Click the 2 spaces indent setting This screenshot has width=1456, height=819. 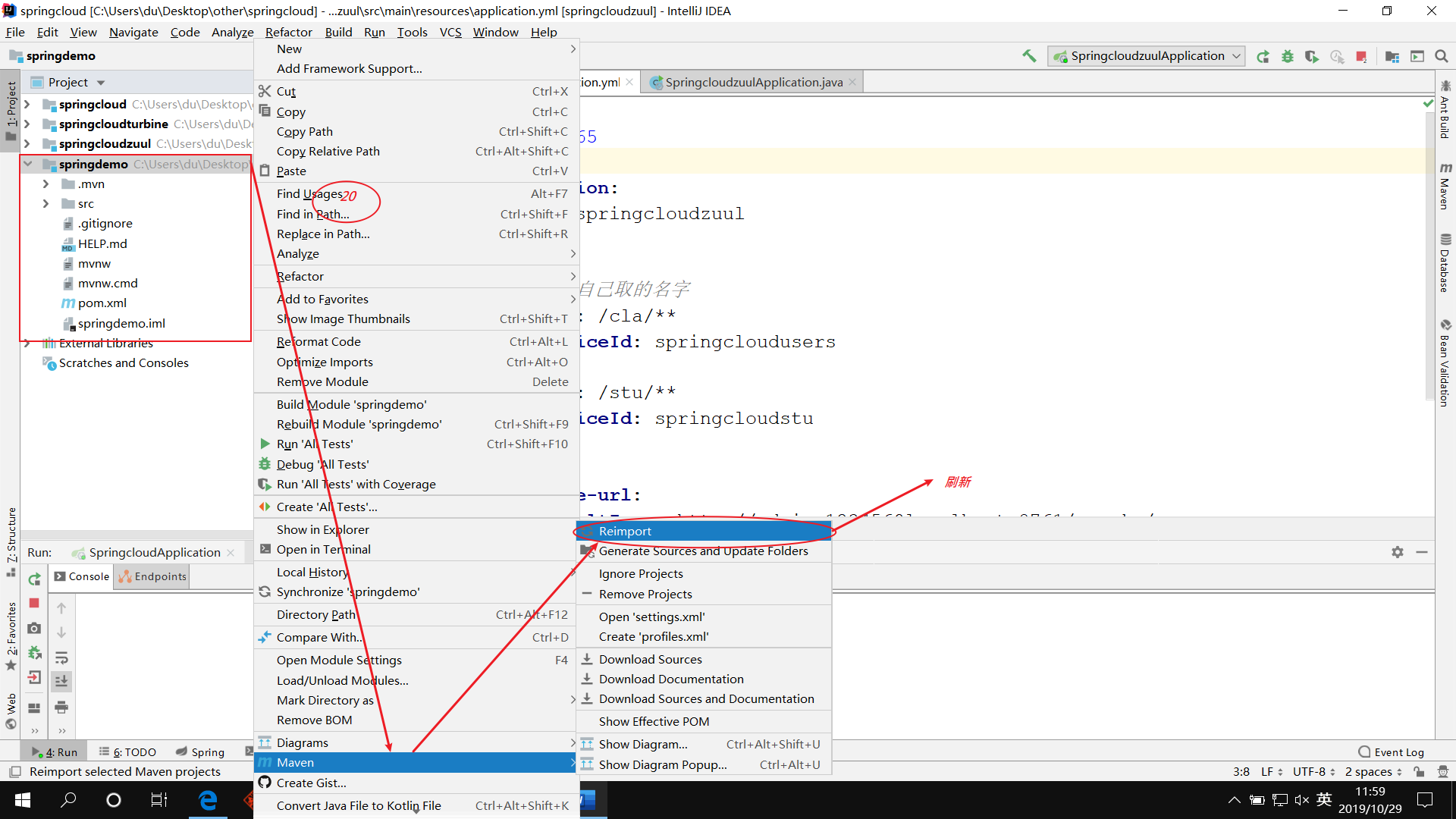point(1373,772)
